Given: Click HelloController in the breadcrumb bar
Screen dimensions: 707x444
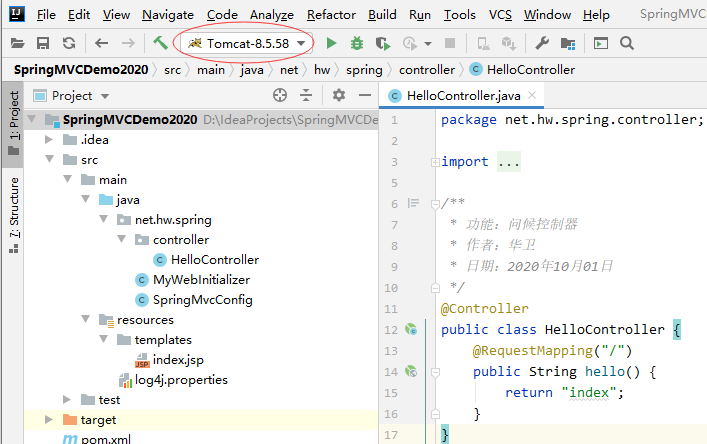Looking at the screenshot, I should coord(522,70).
